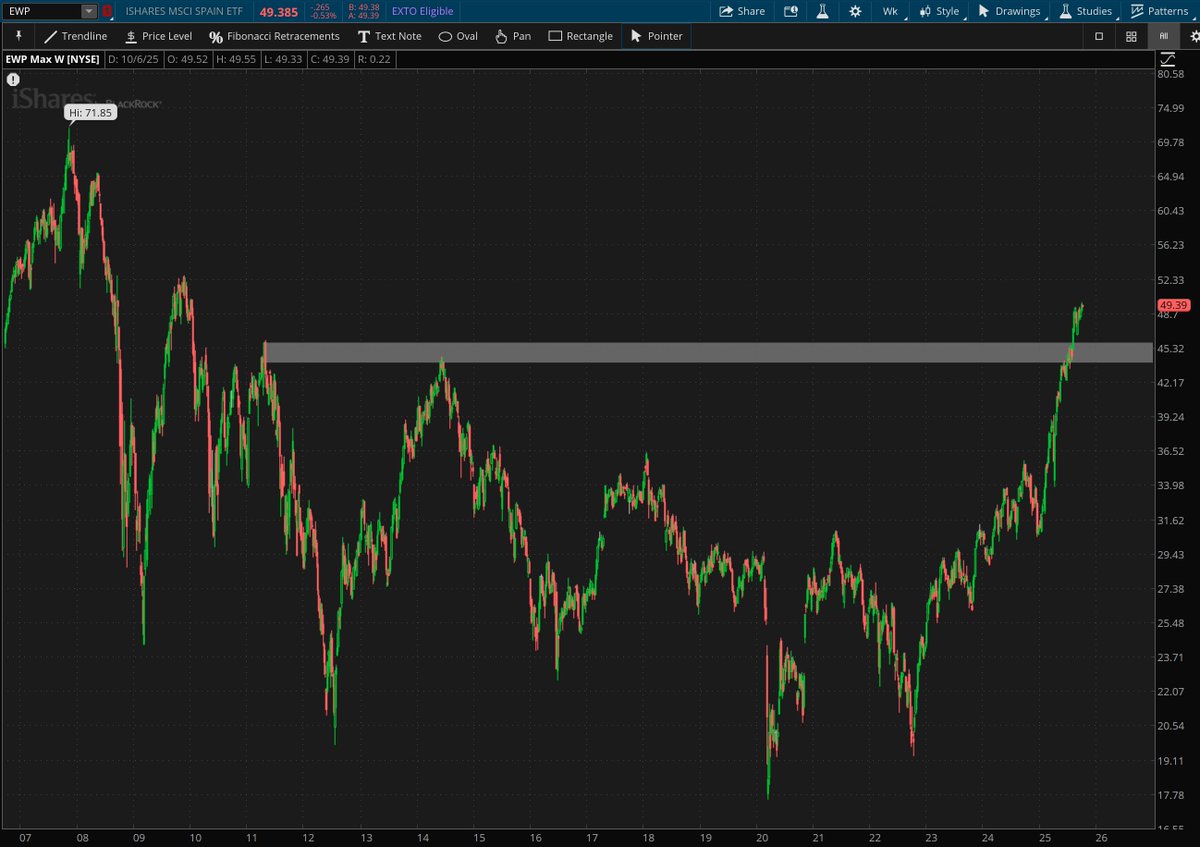Click the EWP symbol input field
This screenshot has width=1200, height=847.
pyautogui.click(x=41, y=11)
